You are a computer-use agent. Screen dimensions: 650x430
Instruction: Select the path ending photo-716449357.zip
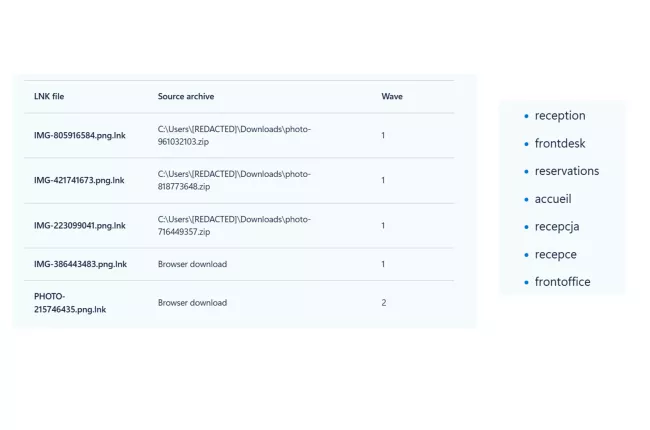(234, 225)
